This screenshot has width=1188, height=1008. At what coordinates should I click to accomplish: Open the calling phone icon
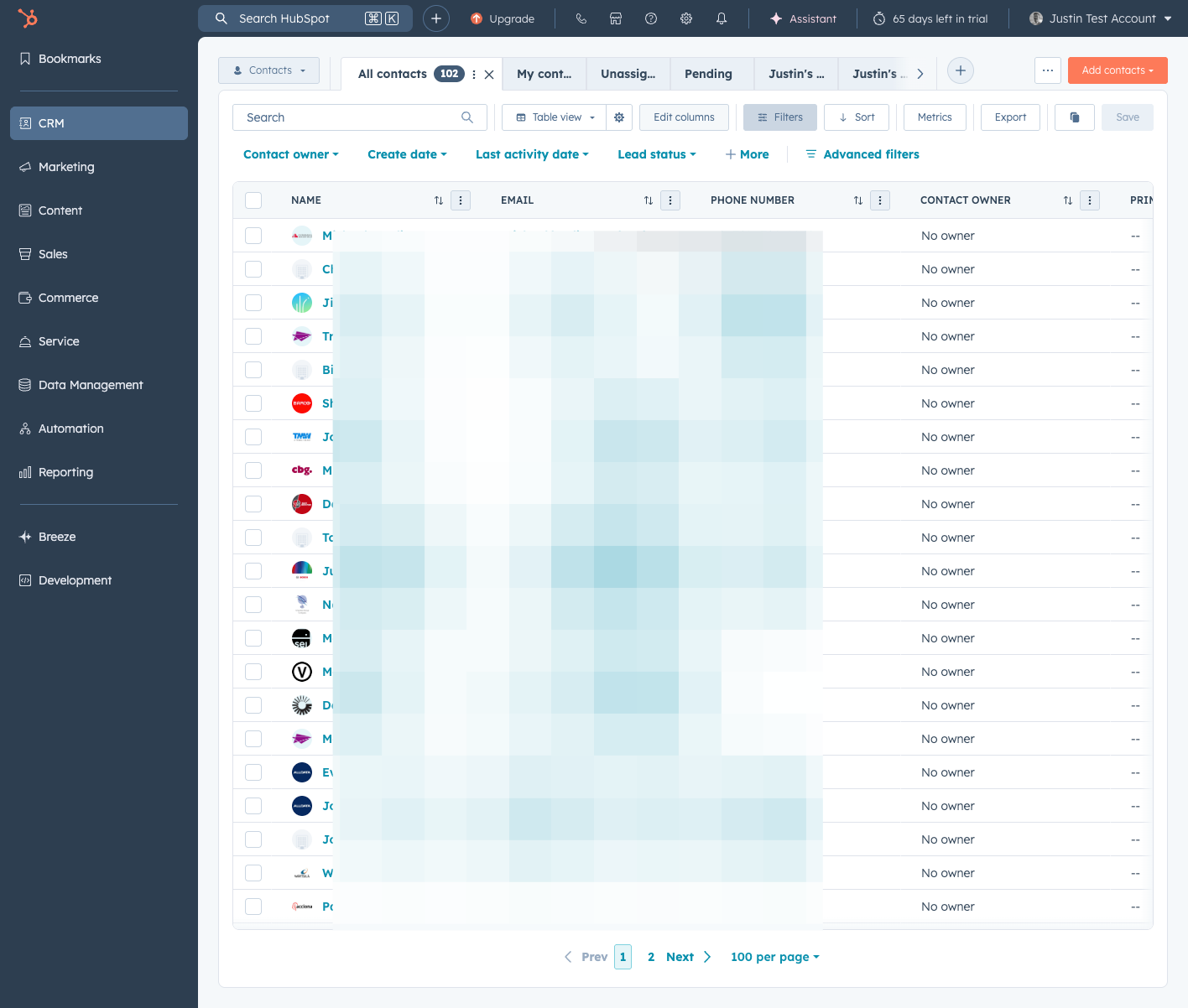coord(581,18)
